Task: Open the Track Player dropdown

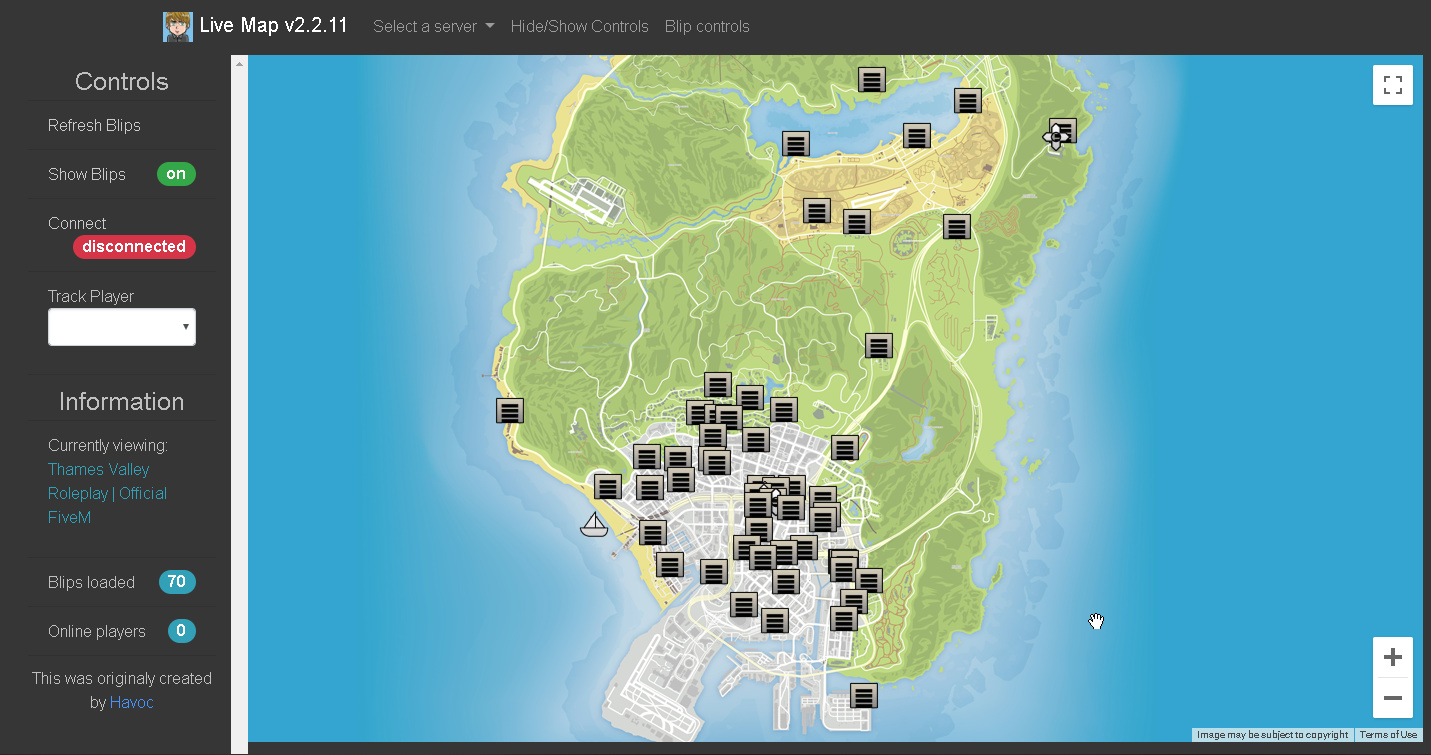Action: click(x=121, y=326)
